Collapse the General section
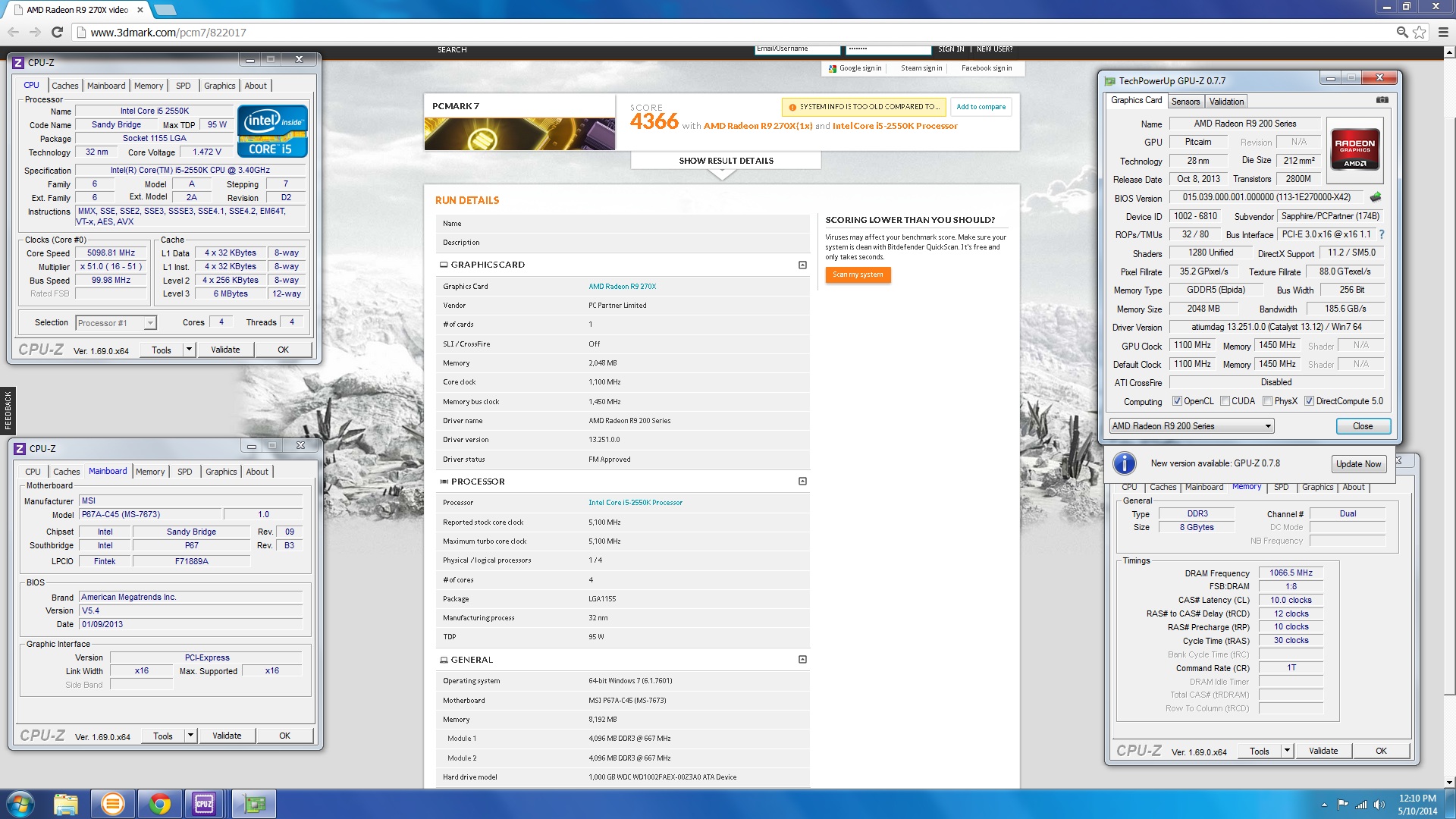This screenshot has height=819, width=1456. (802, 659)
